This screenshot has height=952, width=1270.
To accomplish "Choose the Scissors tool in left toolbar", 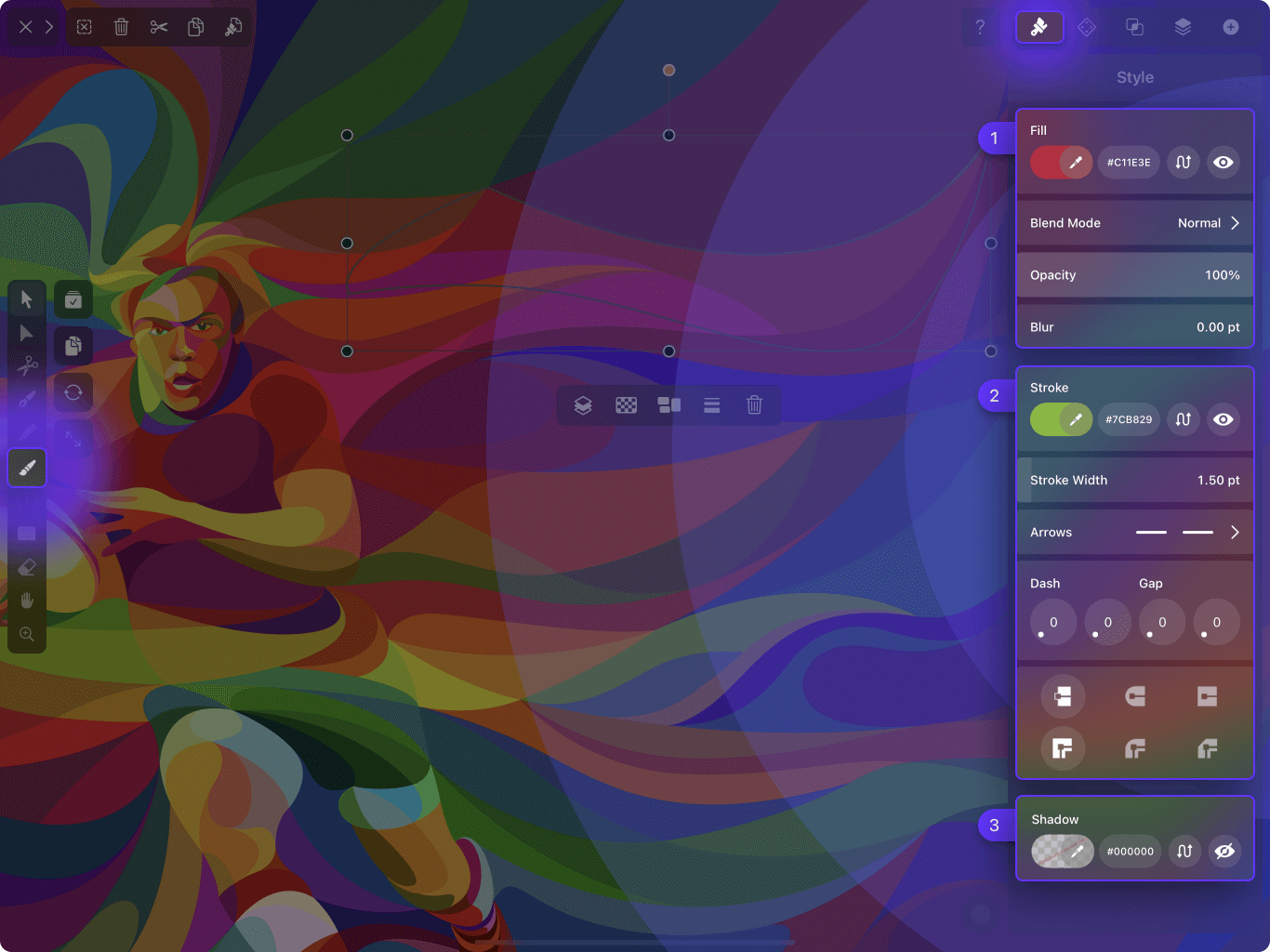I will pyautogui.click(x=27, y=365).
